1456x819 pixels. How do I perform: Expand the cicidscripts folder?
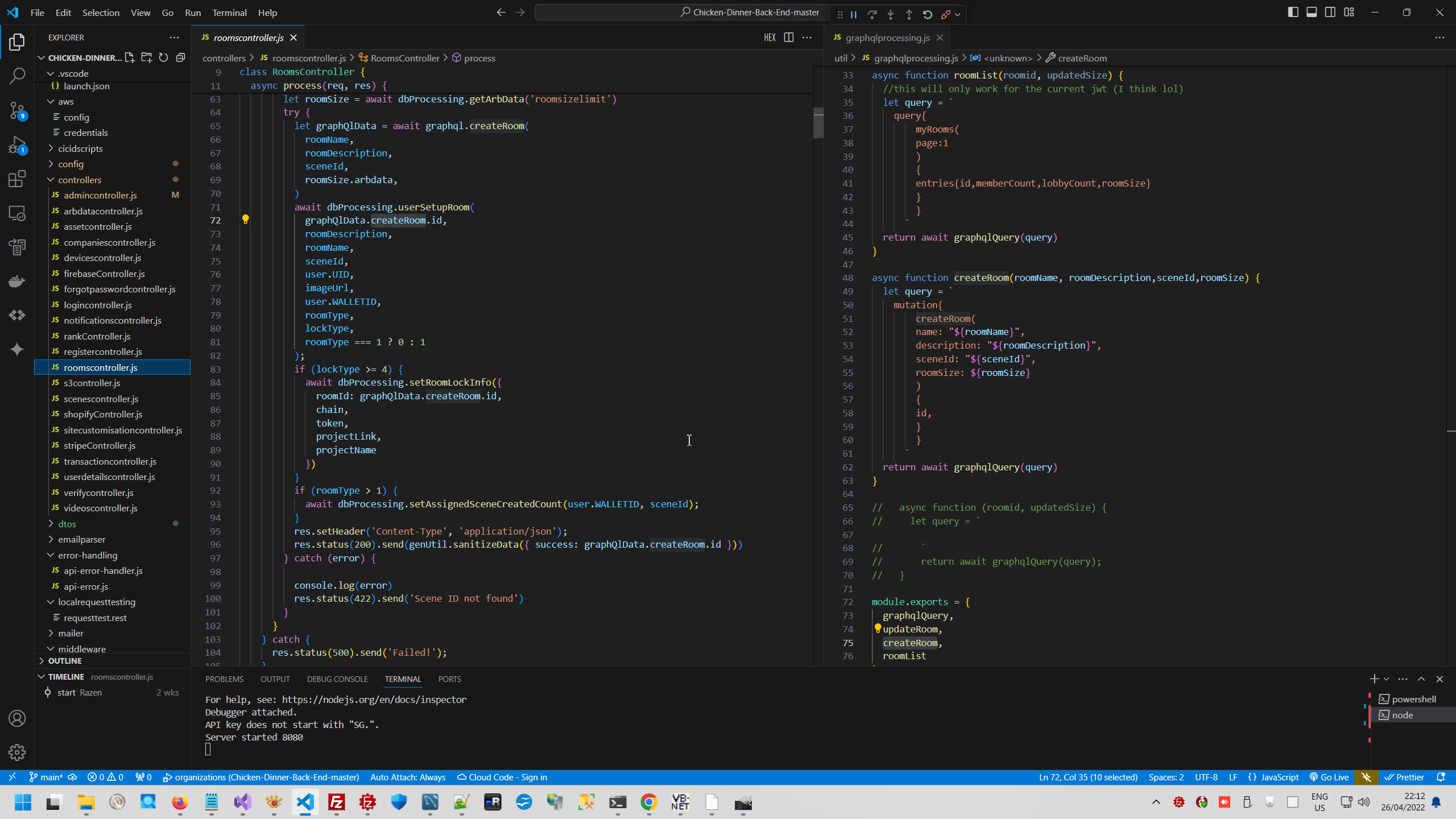(x=80, y=148)
